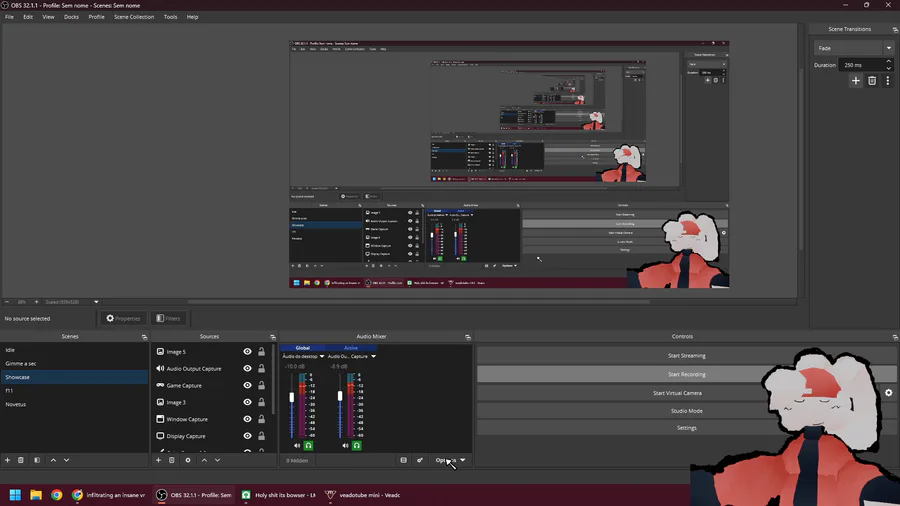Screen dimensions: 900x506
Task: Hide Display Capture source
Action: pos(247,436)
